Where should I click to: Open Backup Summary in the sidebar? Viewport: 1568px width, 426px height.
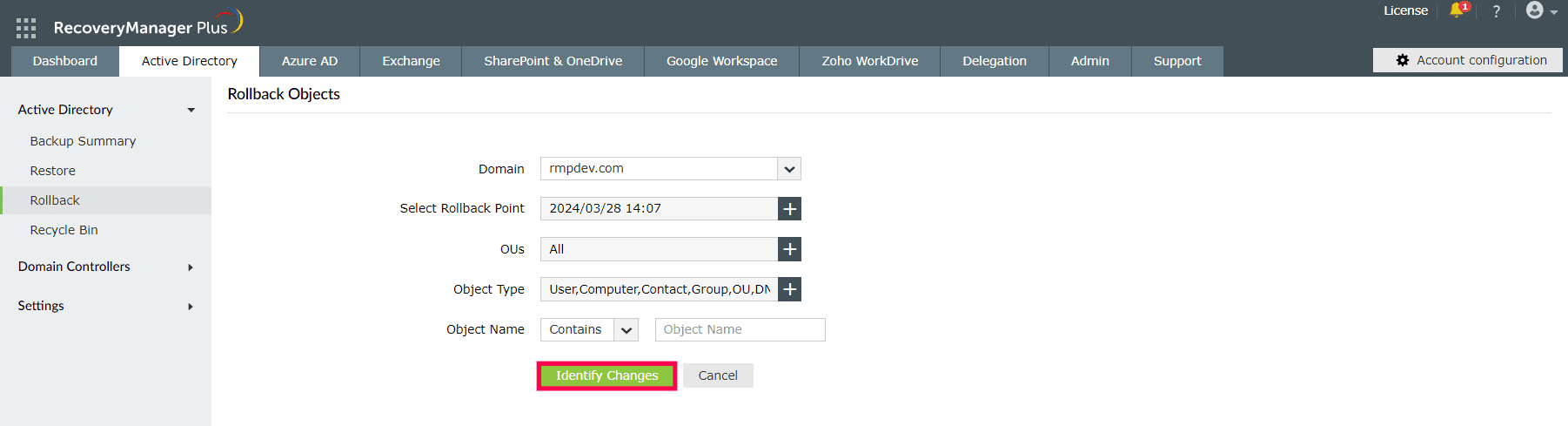83,141
